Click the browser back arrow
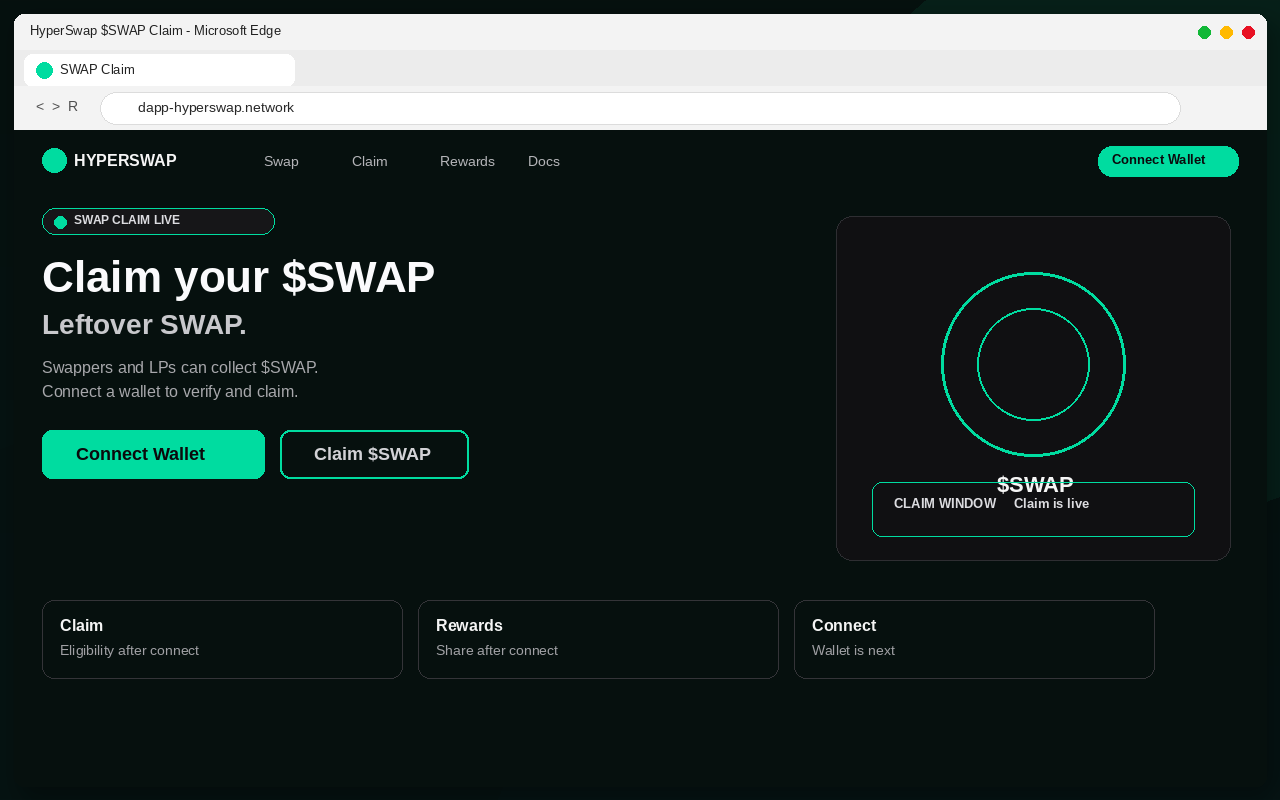This screenshot has width=1280, height=800. point(40,107)
